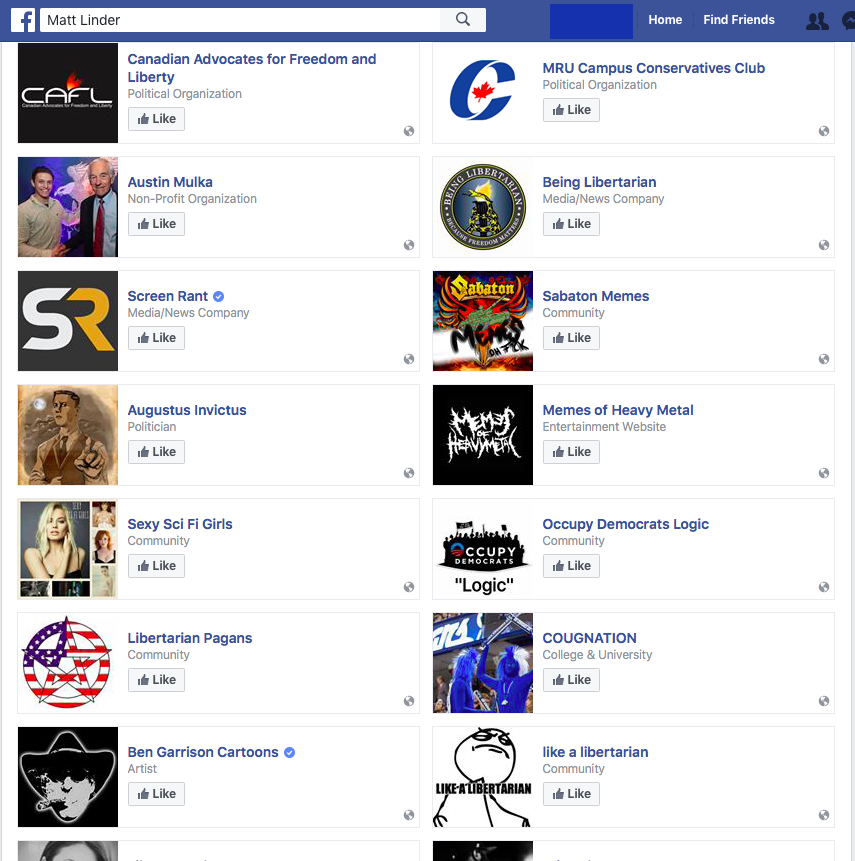The height and width of the screenshot is (861, 855).
Task: Like the Occupy Democrats Logic page
Action: click(571, 566)
